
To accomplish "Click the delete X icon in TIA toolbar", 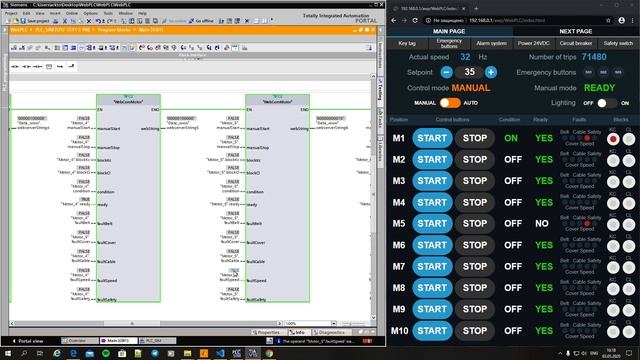I will point(89,21).
